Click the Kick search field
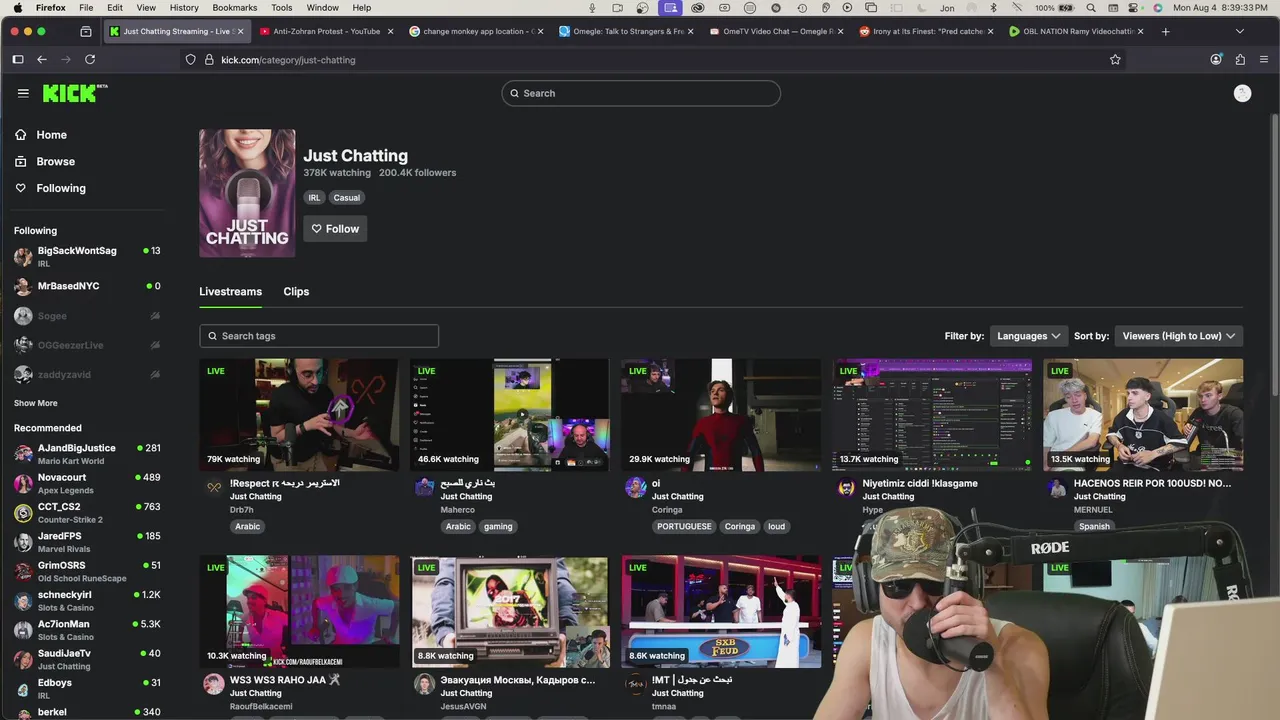This screenshot has width=1280, height=720. 641,93
